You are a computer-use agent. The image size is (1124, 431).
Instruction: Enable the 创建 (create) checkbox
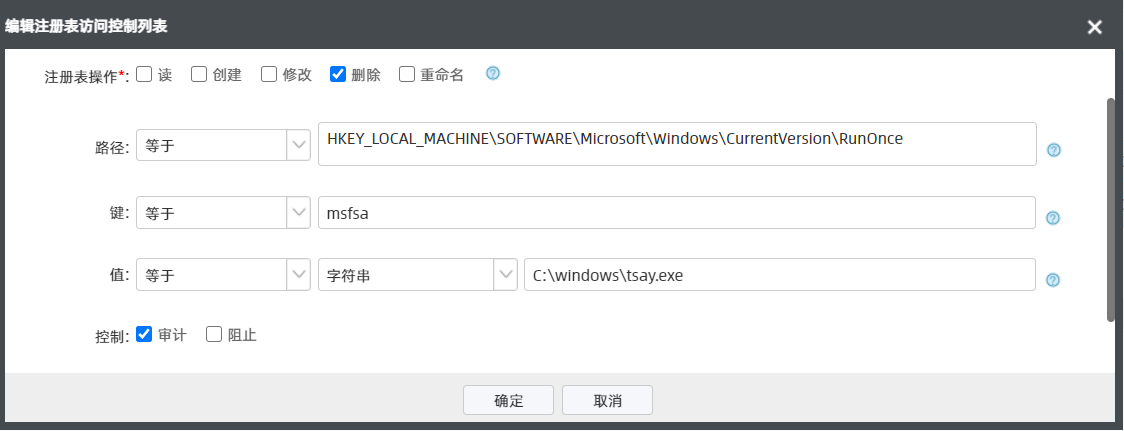point(199,74)
